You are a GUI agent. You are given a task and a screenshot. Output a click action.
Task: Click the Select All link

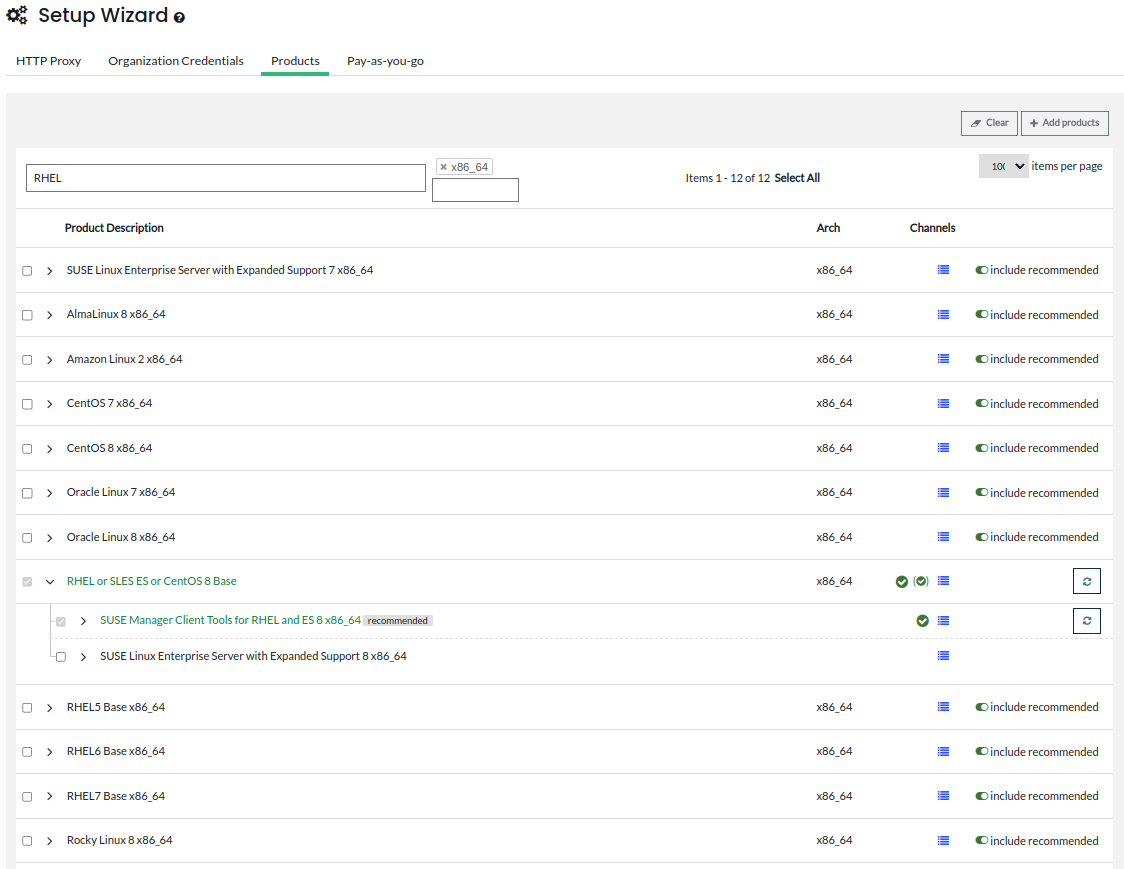click(x=797, y=178)
